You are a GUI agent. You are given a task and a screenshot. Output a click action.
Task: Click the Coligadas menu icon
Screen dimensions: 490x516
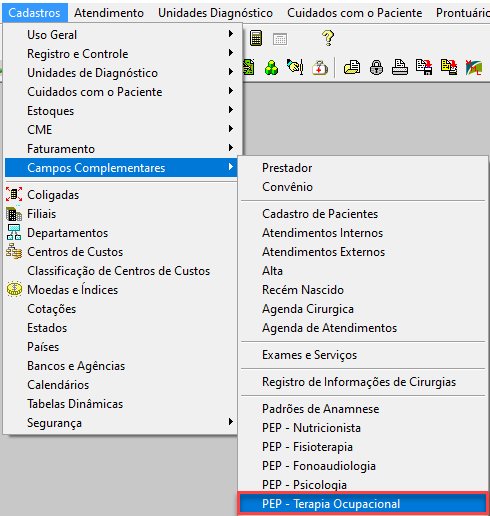pos(14,194)
